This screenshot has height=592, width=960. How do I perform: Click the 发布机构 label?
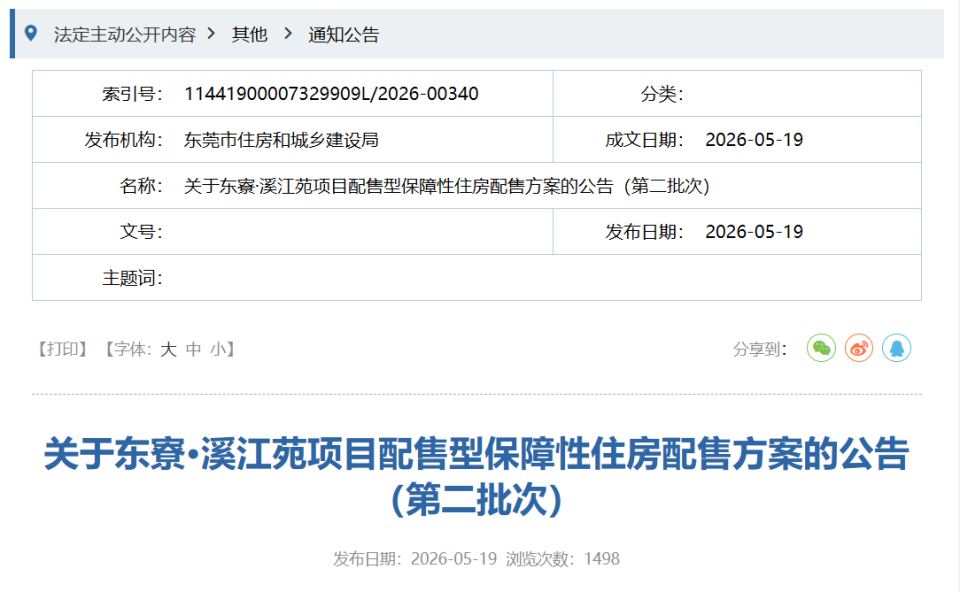124,140
